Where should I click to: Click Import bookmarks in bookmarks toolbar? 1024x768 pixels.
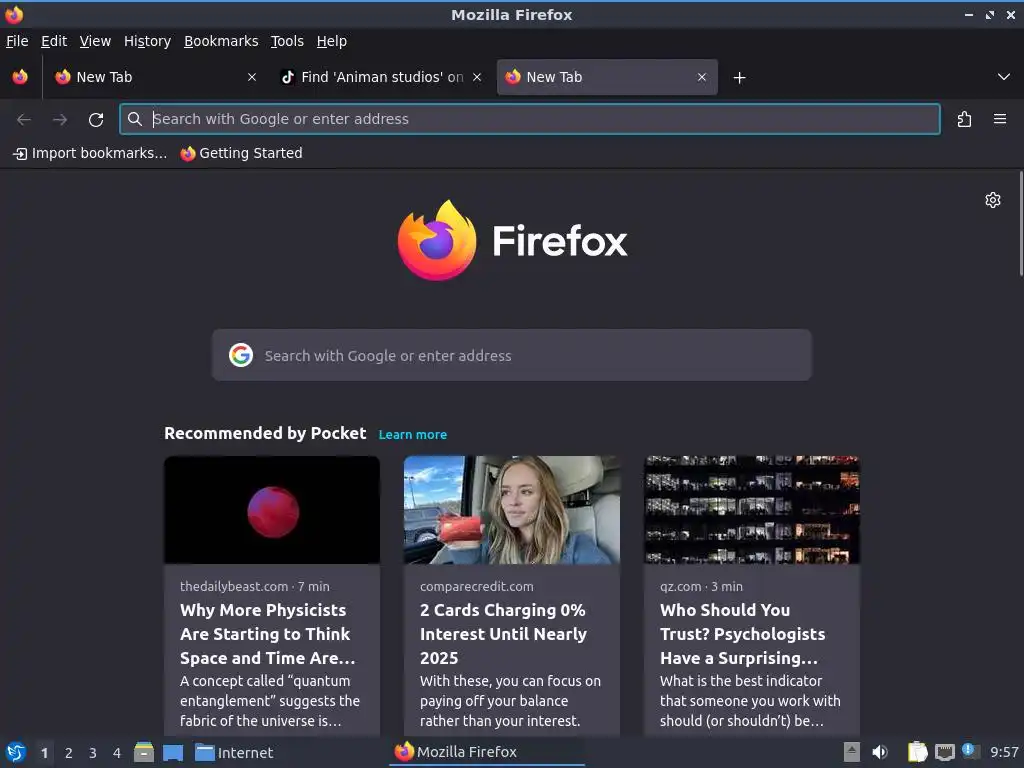(x=90, y=153)
